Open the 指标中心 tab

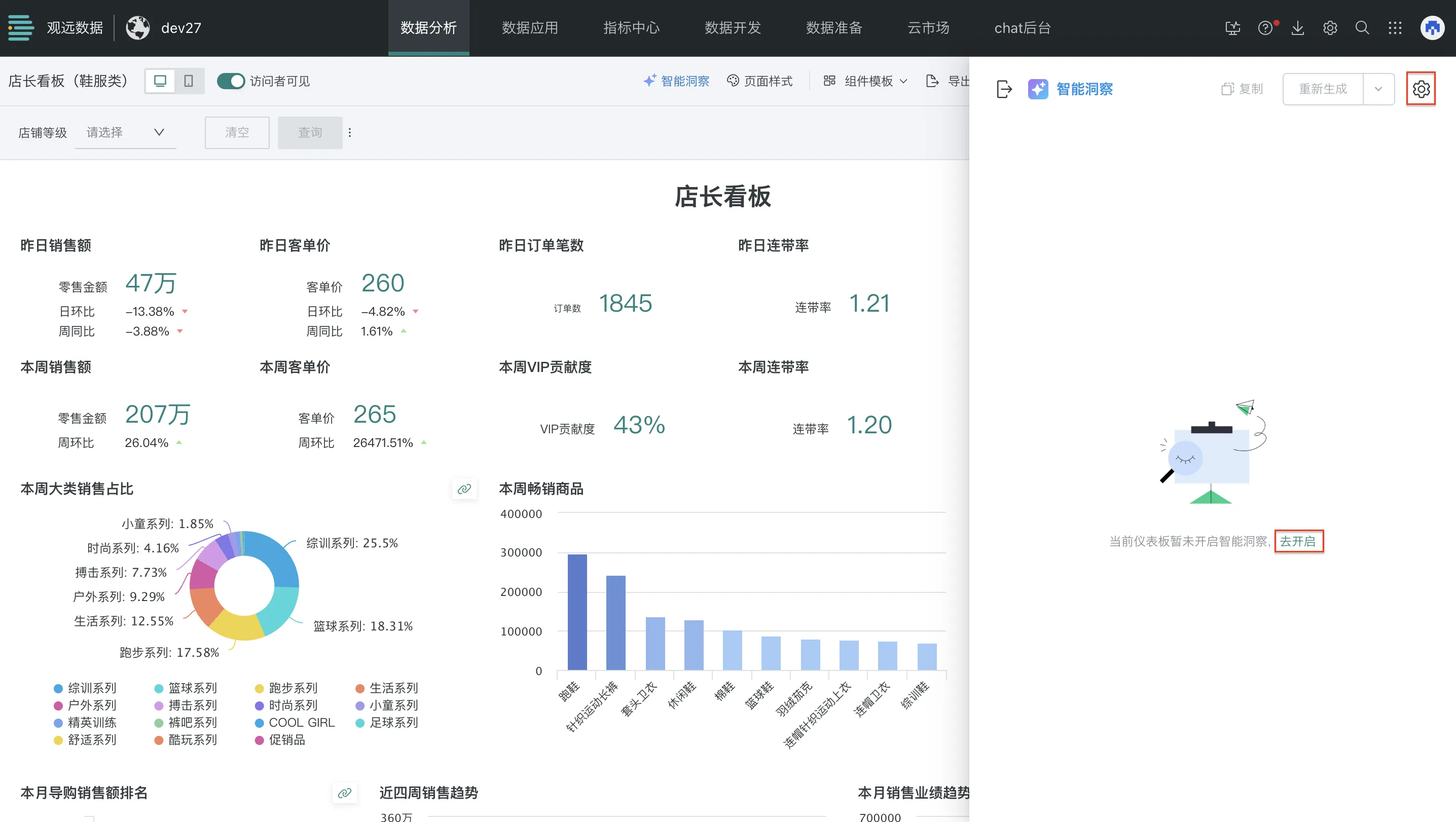pos(631,28)
